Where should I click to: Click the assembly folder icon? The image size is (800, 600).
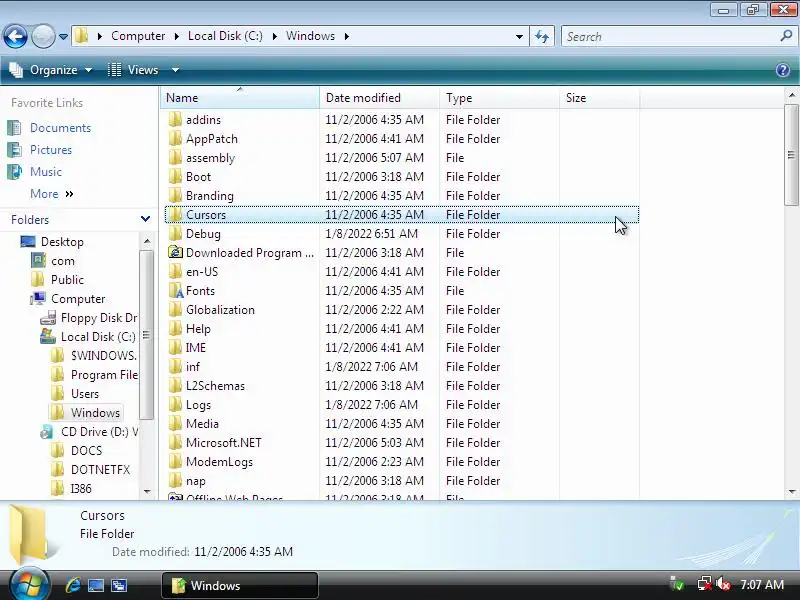coord(175,158)
